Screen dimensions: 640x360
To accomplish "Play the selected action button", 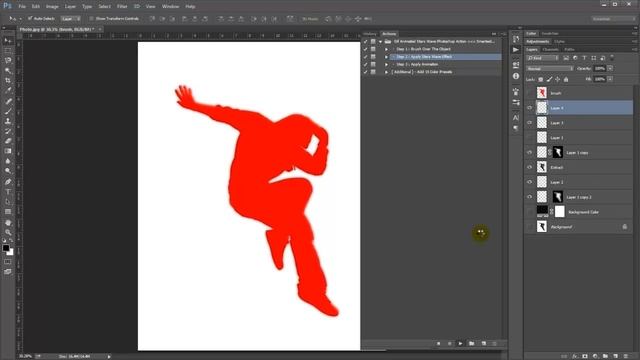I will point(460,344).
